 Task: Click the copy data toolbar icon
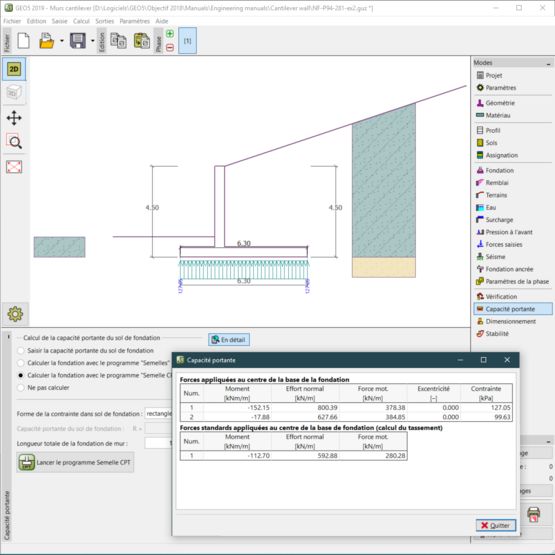click(x=118, y=40)
